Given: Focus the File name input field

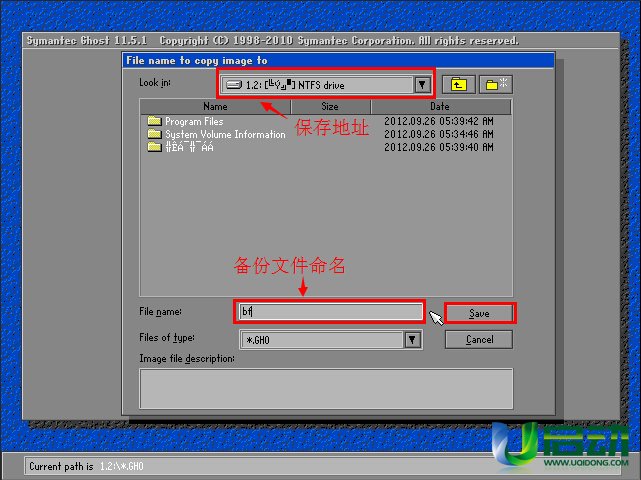Looking at the screenshot, I should coord(331,312).
